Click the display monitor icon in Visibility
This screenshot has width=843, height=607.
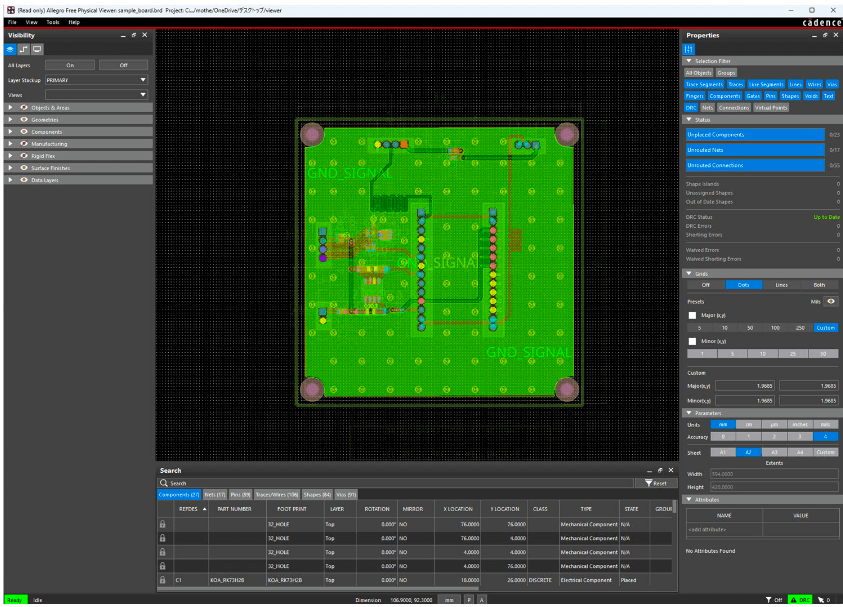[x=38, y=48]
